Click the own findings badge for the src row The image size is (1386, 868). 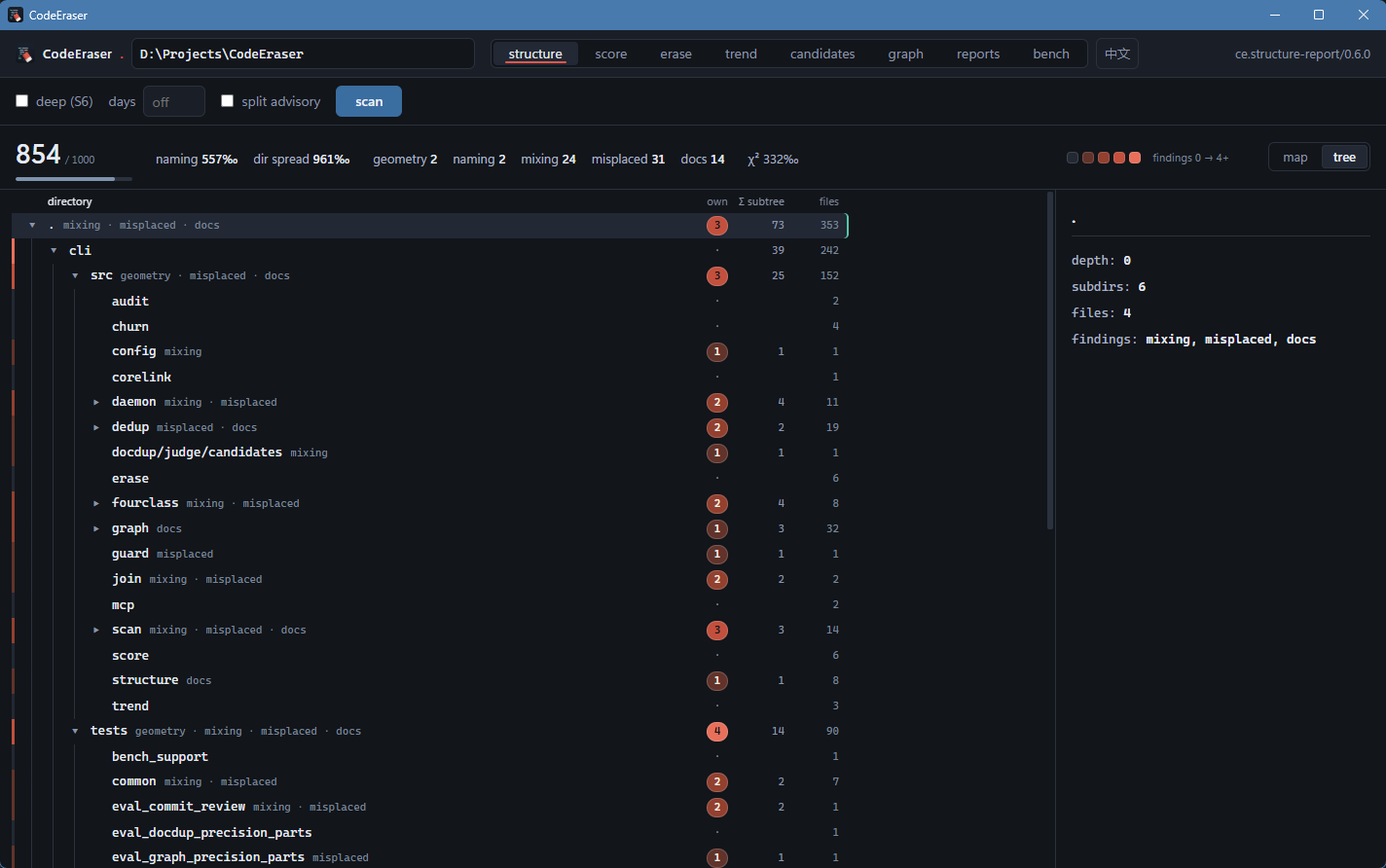click(717, 275)
